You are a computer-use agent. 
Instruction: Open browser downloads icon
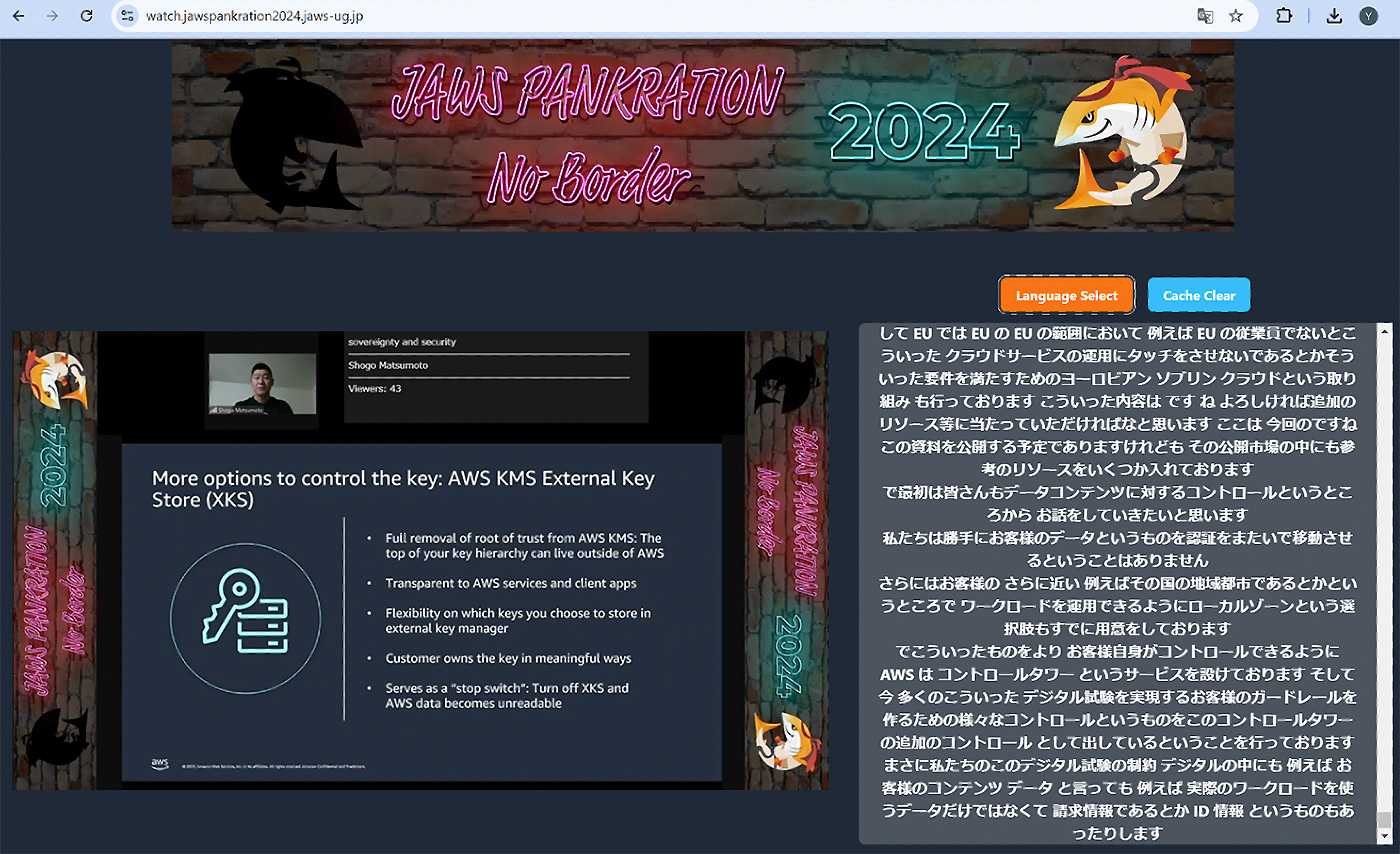click(1334, 16)
